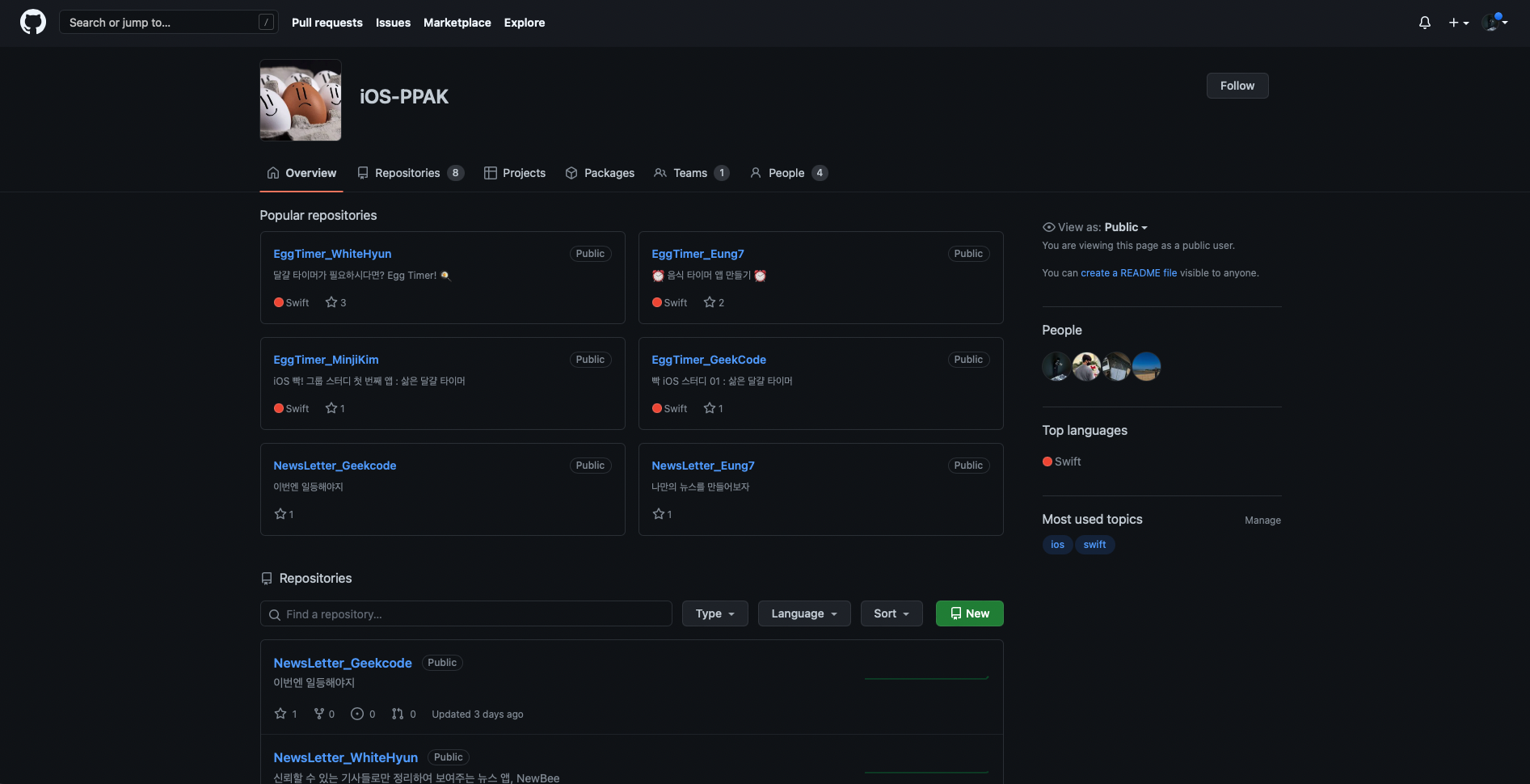Click open issues icon for NewsLetter_Geekcode row
The width and height of the screenshot is (1530, 784).
coord(357,714)
